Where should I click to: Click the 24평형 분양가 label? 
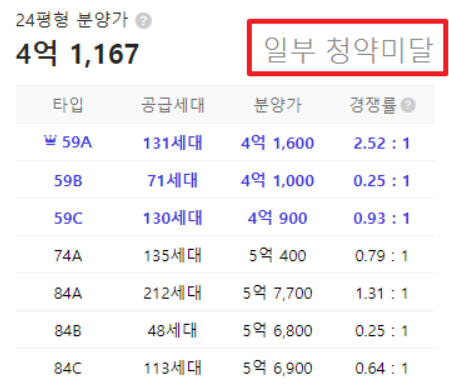72,20
